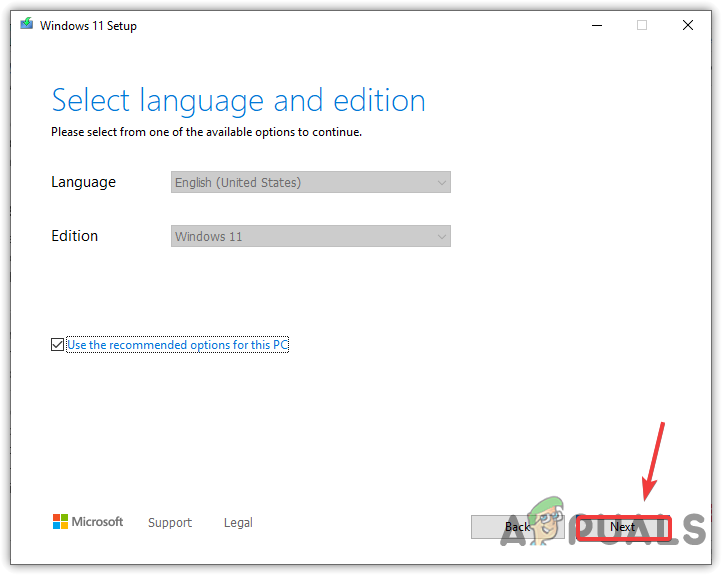Click the 'Select language and edition' heading
Screen dimensions: 722x575
coord(239,101)
